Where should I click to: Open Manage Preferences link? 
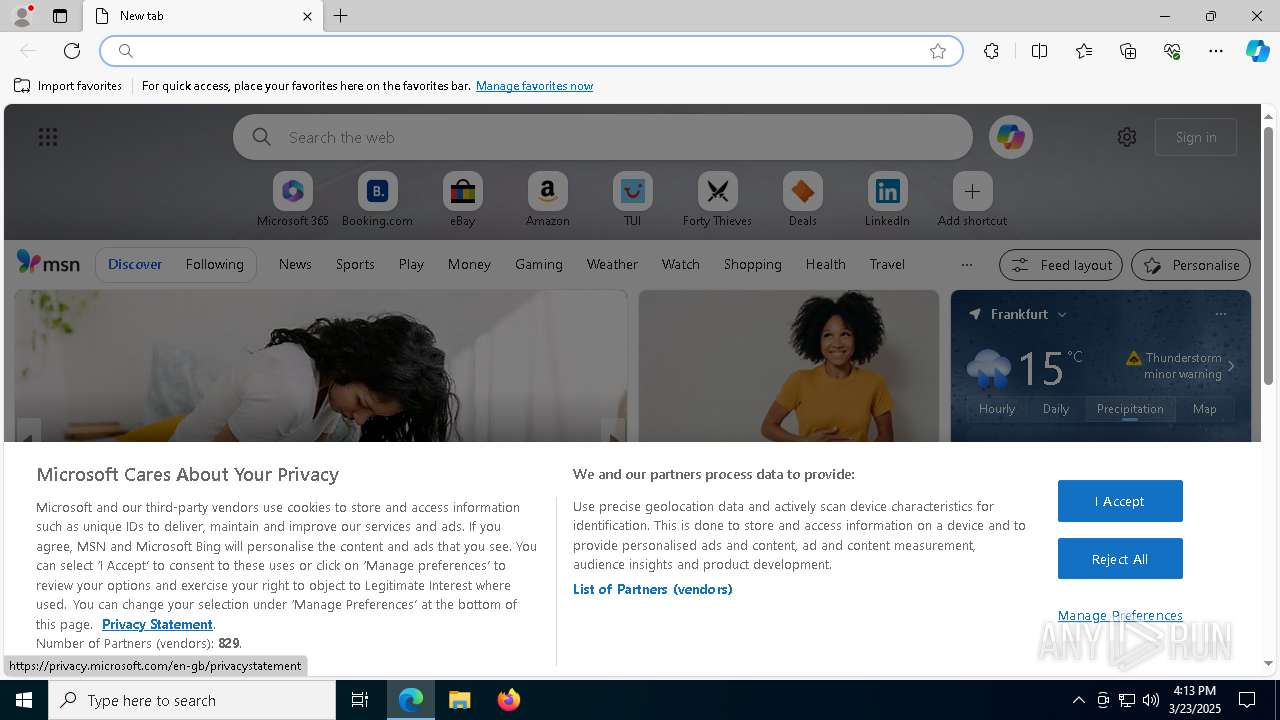[x=1120, y=615]
